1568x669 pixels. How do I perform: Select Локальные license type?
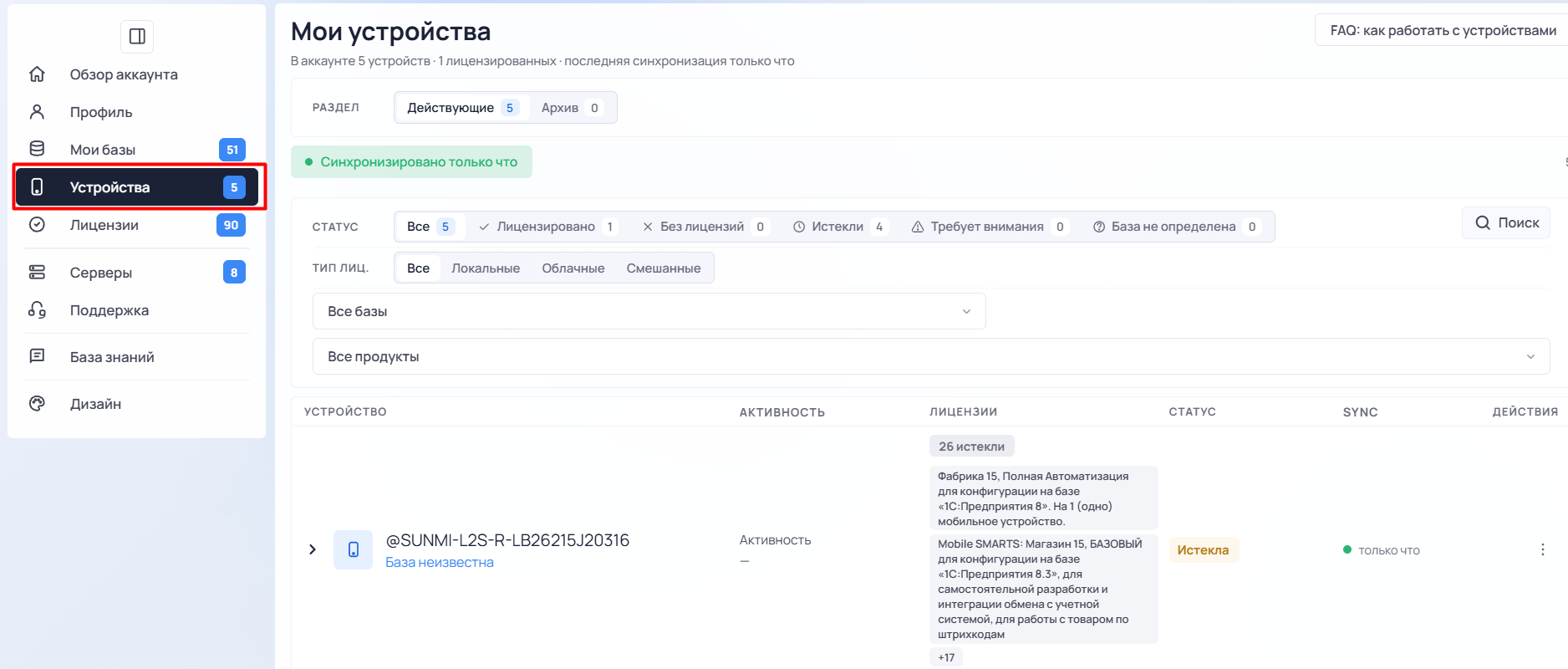pos(486,268)
